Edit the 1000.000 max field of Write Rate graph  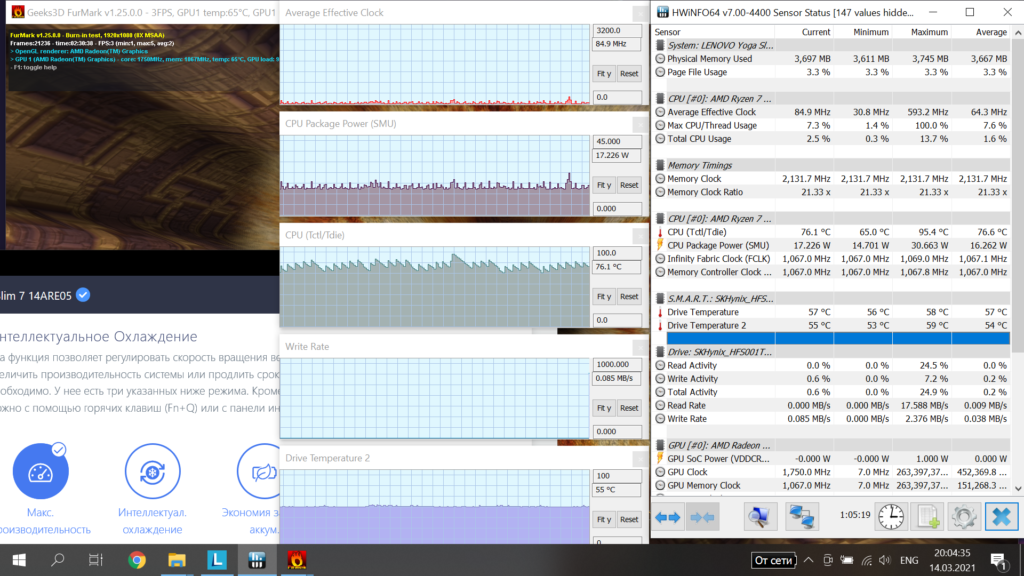click(616, 364)
